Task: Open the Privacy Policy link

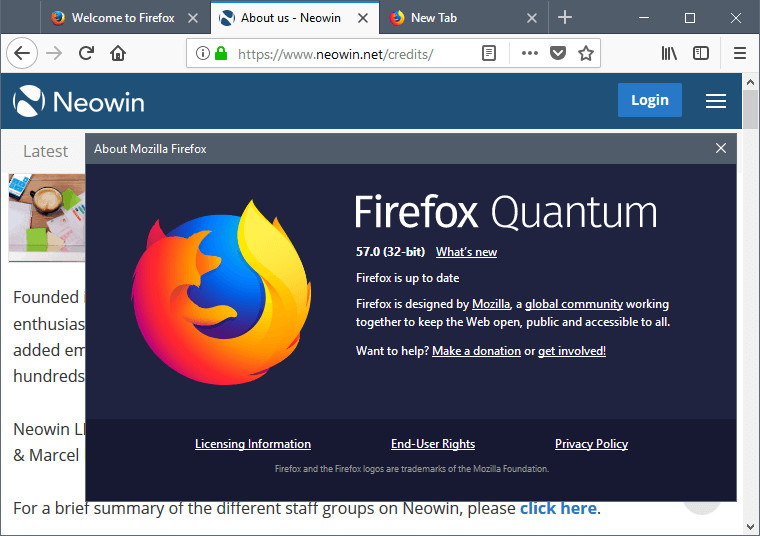Action: click(591, 444)
